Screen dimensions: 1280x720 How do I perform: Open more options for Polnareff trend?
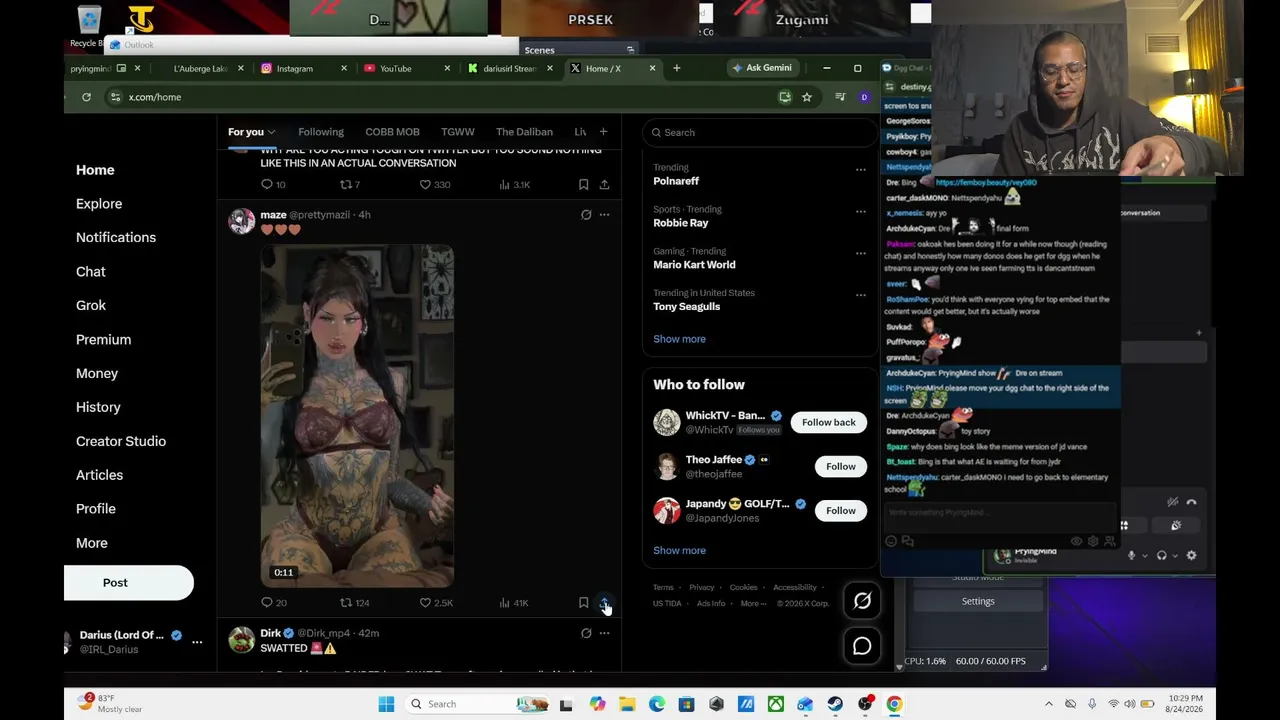(860, 170)
